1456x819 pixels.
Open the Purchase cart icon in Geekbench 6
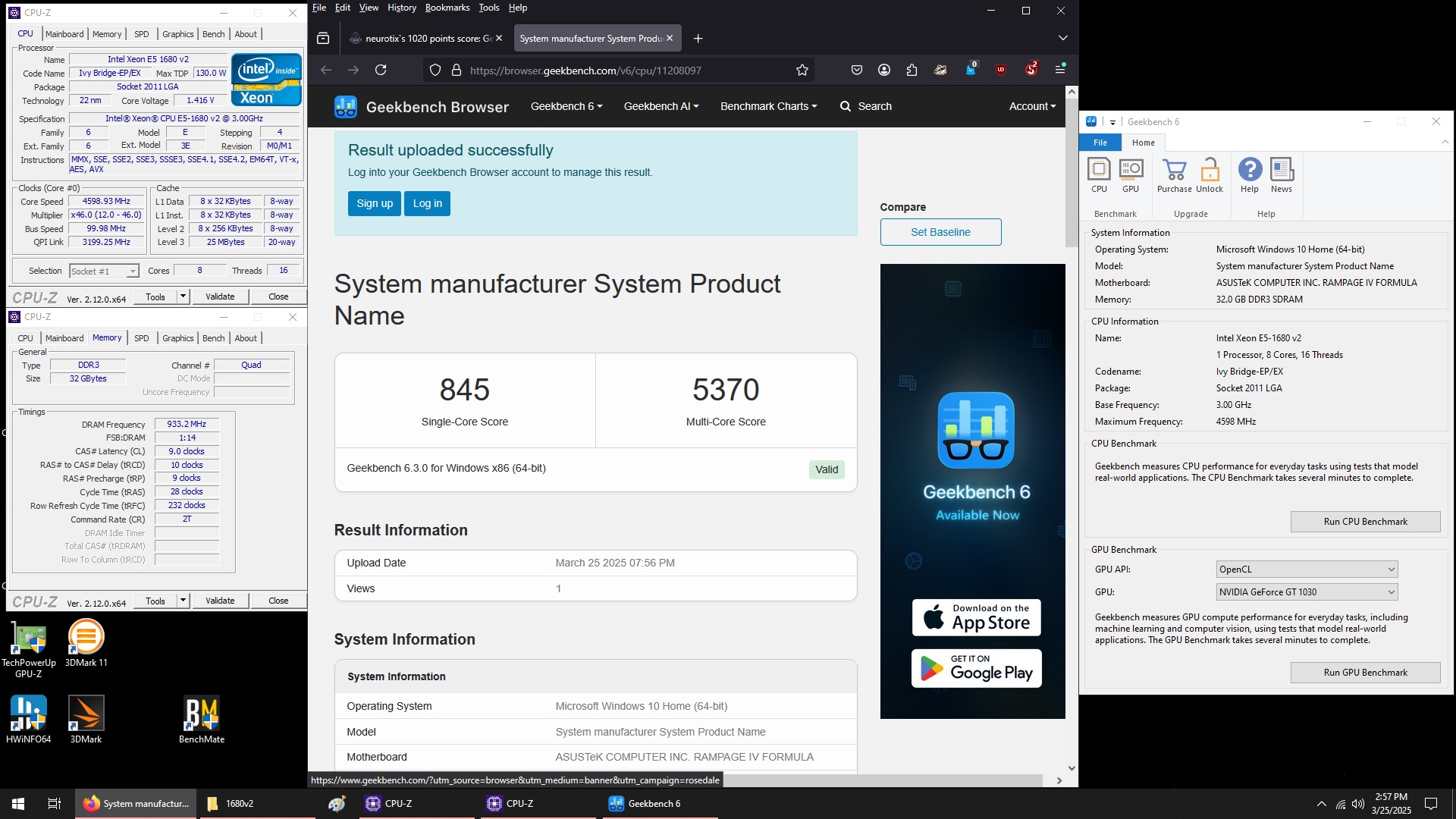point(1174,175)
